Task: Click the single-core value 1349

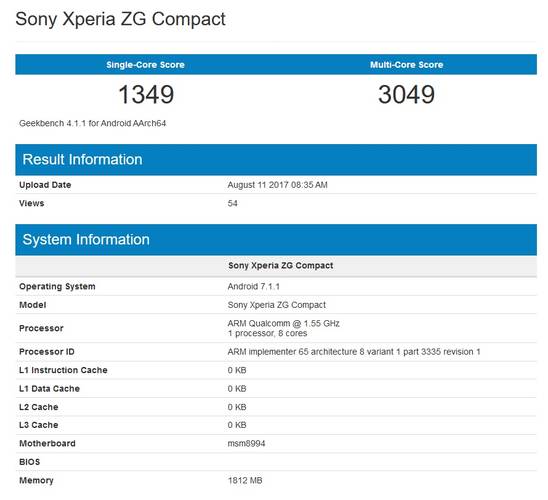Action: pyautogui.click(x=146, y=95)
